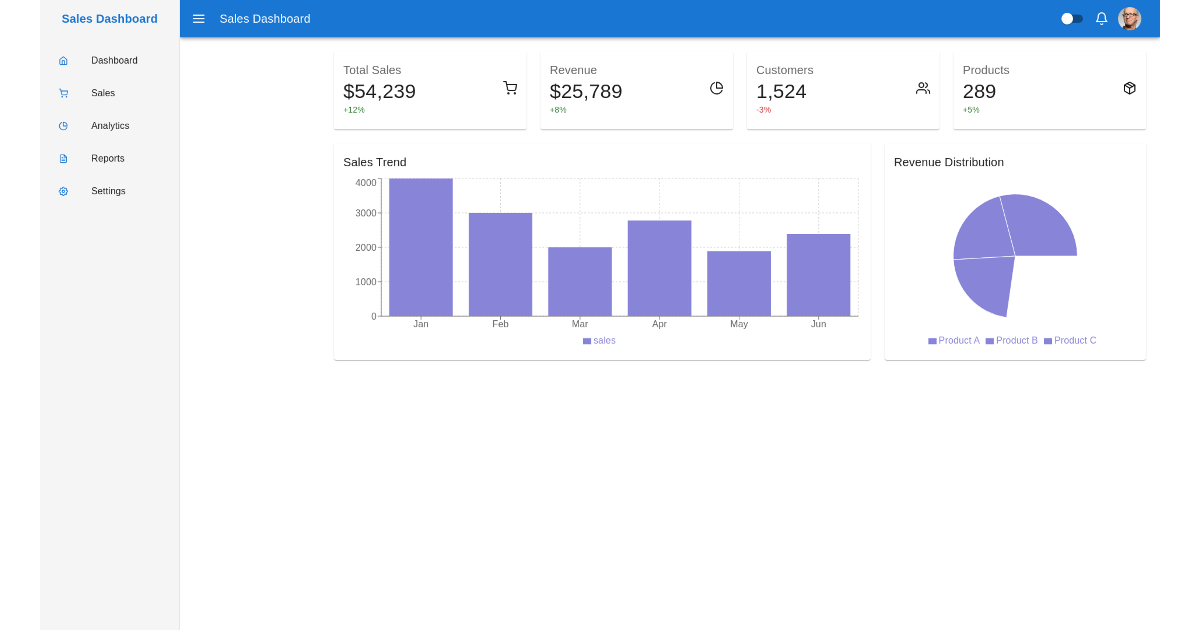Toggle the dark mode switch

pos(1071,19)
